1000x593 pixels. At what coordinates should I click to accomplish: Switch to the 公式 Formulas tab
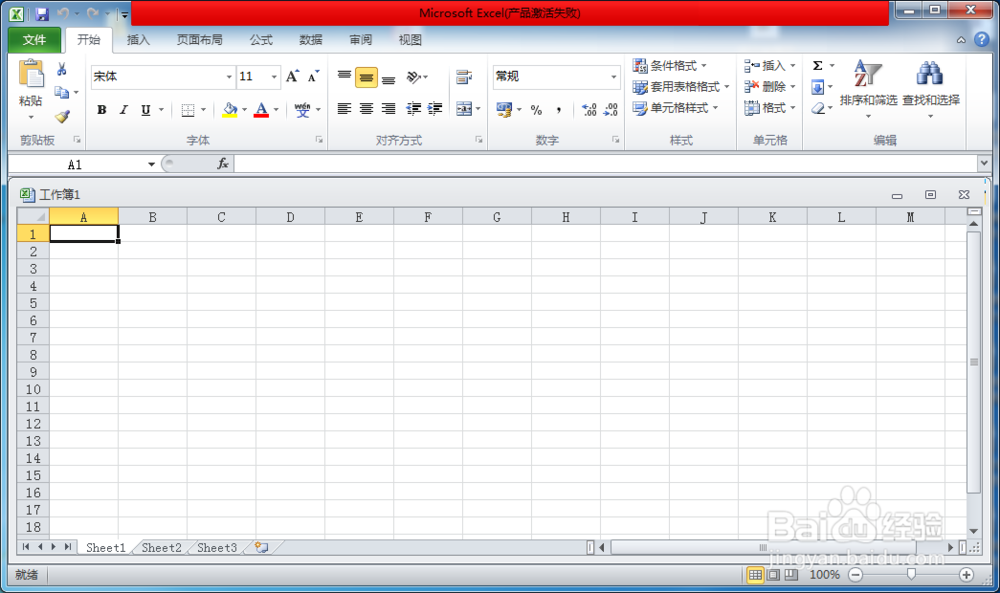261,40
